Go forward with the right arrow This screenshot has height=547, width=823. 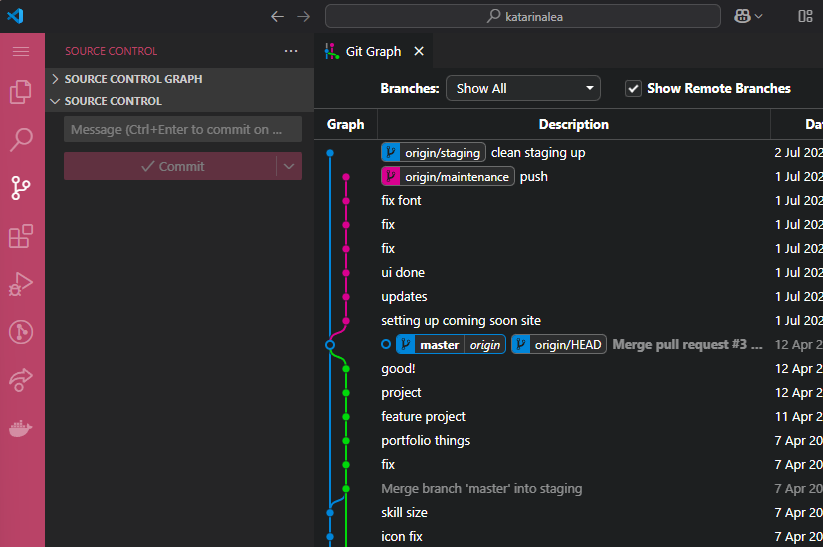coord(303,17)
